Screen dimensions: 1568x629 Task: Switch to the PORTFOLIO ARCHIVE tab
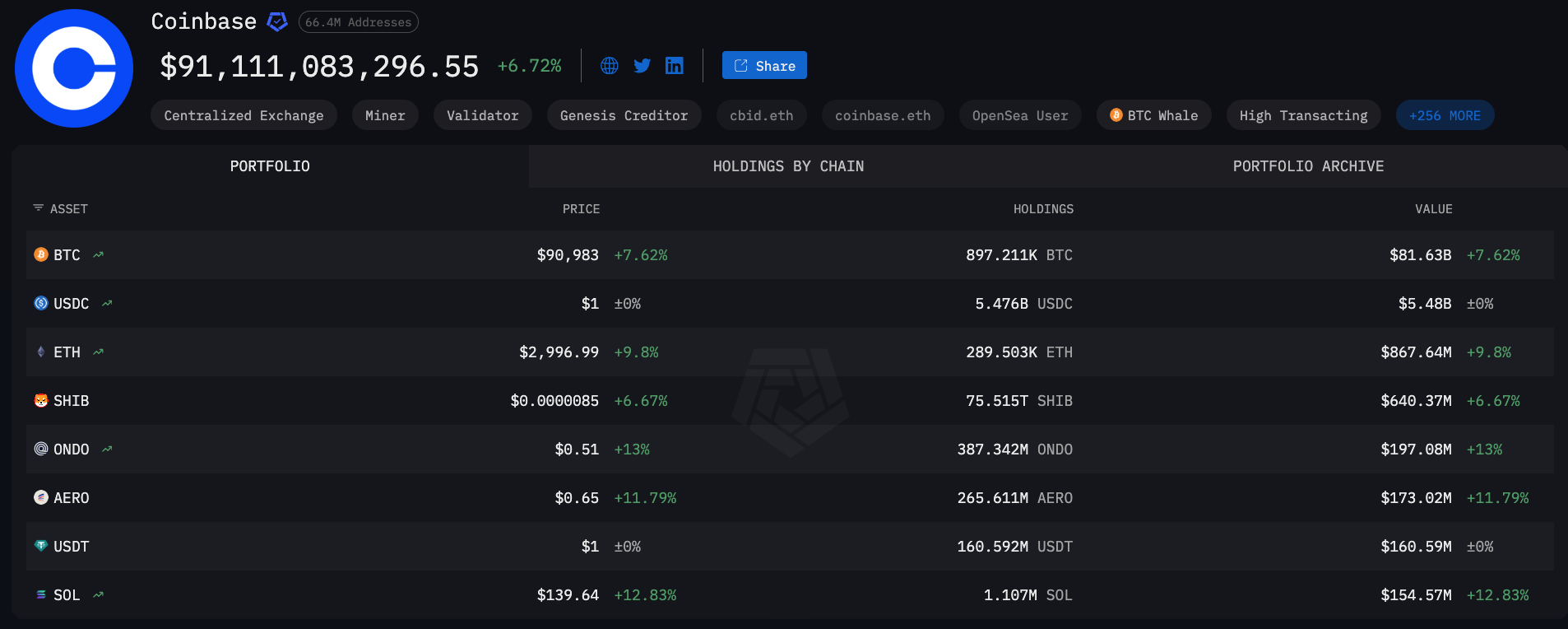point(1308,166)
